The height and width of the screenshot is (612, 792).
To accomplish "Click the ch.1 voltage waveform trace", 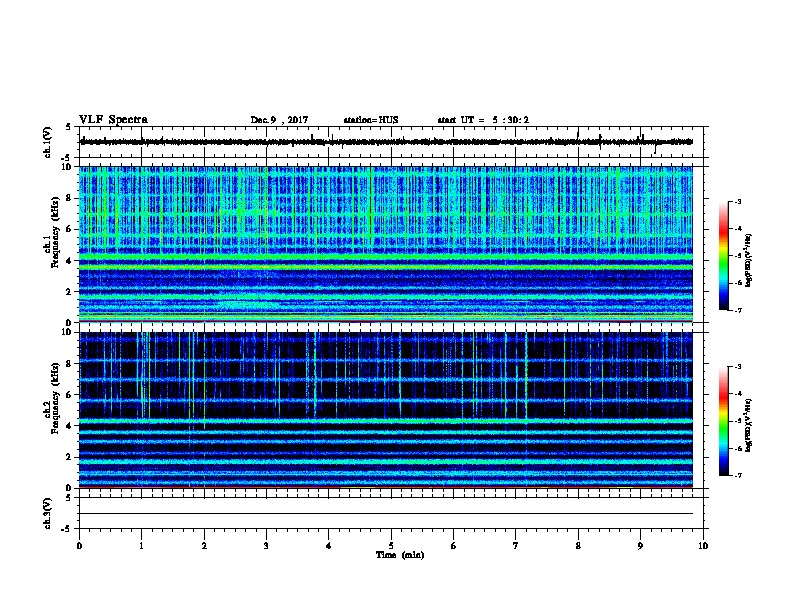I will click(x=386, y=142).
